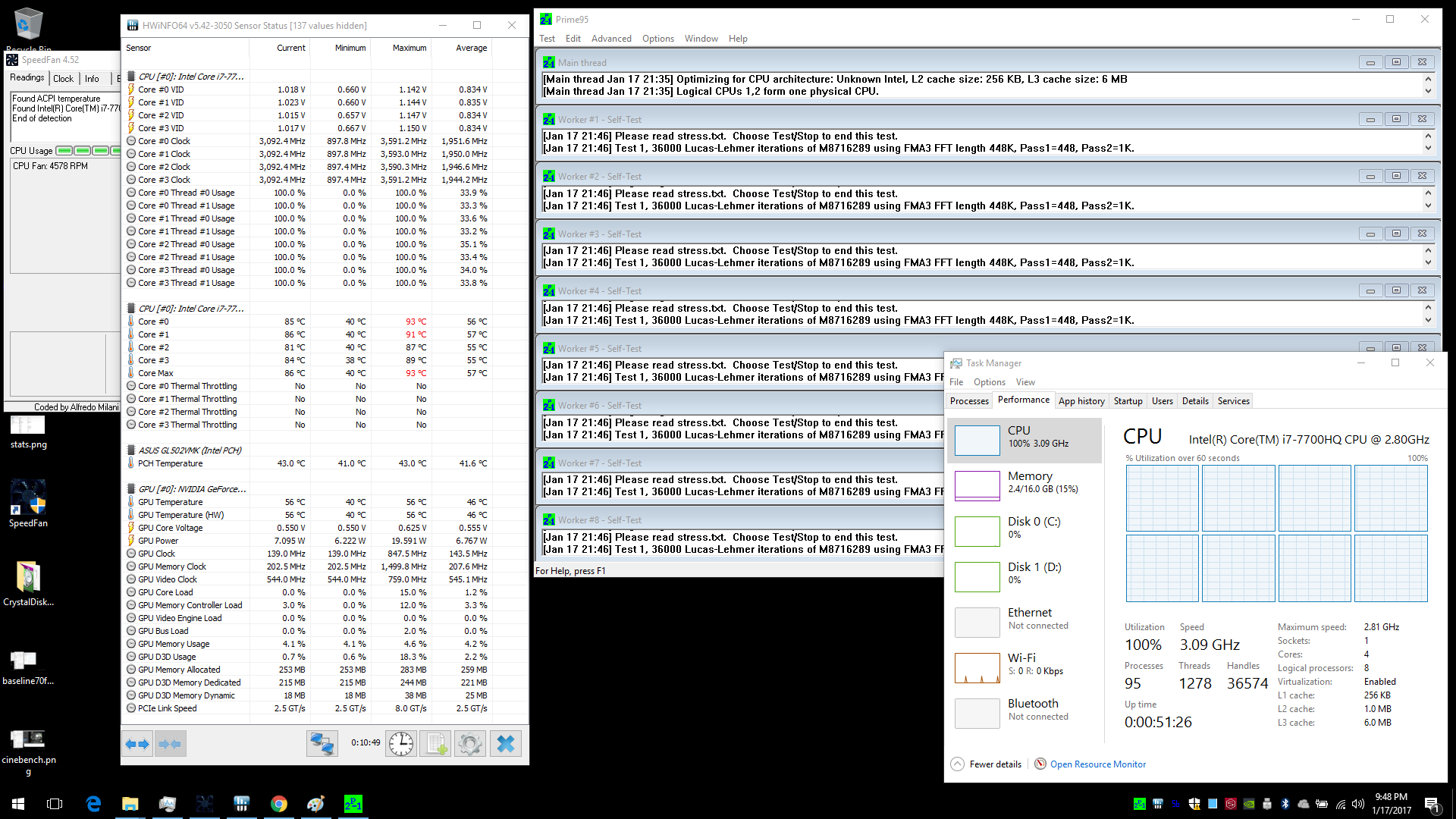1456x819 pixels.
Task: Restore Worker #3 child window button
Action: [x=1396, y=234]
